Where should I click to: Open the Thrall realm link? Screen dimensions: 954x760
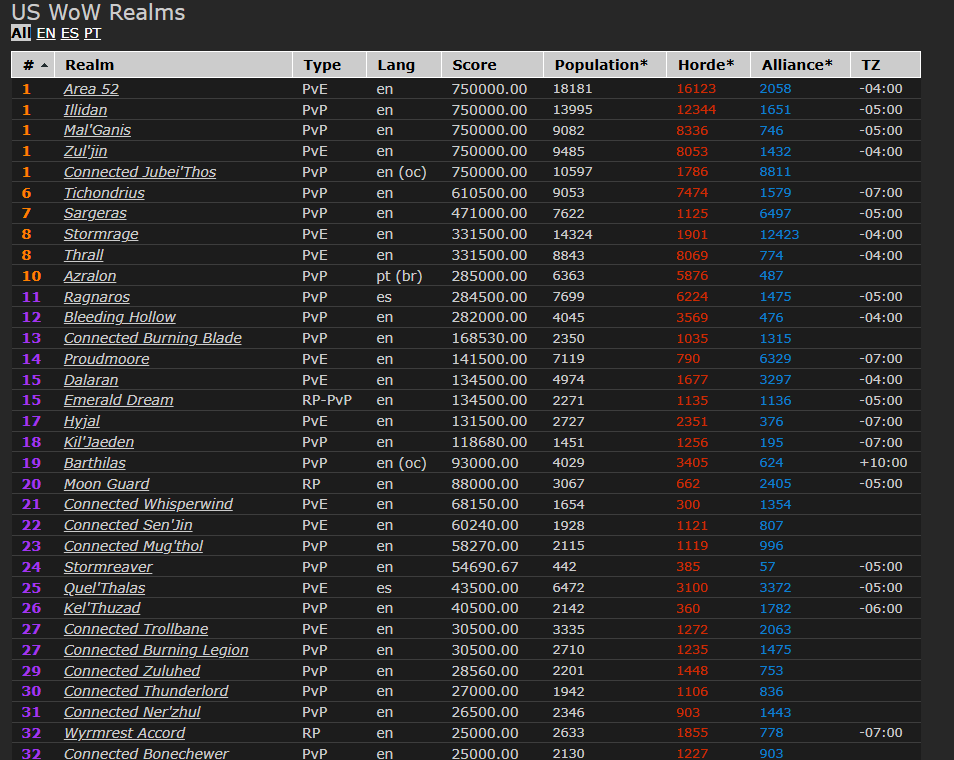(83, 255)
